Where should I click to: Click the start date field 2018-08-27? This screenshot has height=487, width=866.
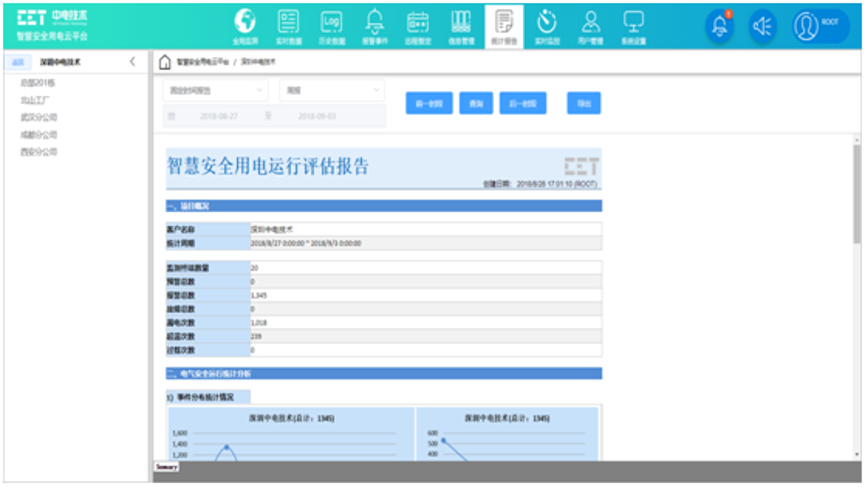click(222, 116)
